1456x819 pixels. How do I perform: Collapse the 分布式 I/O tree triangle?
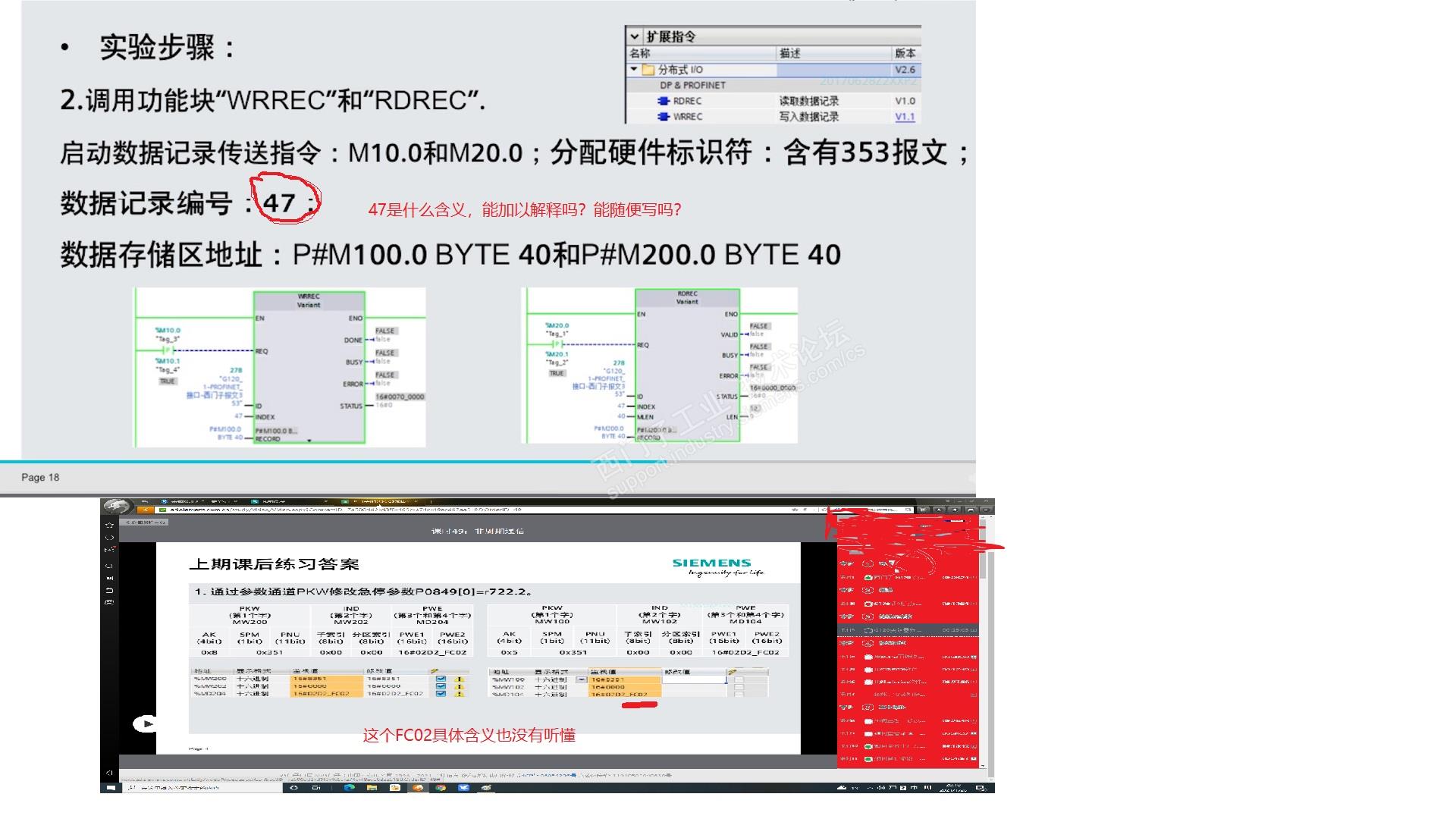[x=634, y=69]
